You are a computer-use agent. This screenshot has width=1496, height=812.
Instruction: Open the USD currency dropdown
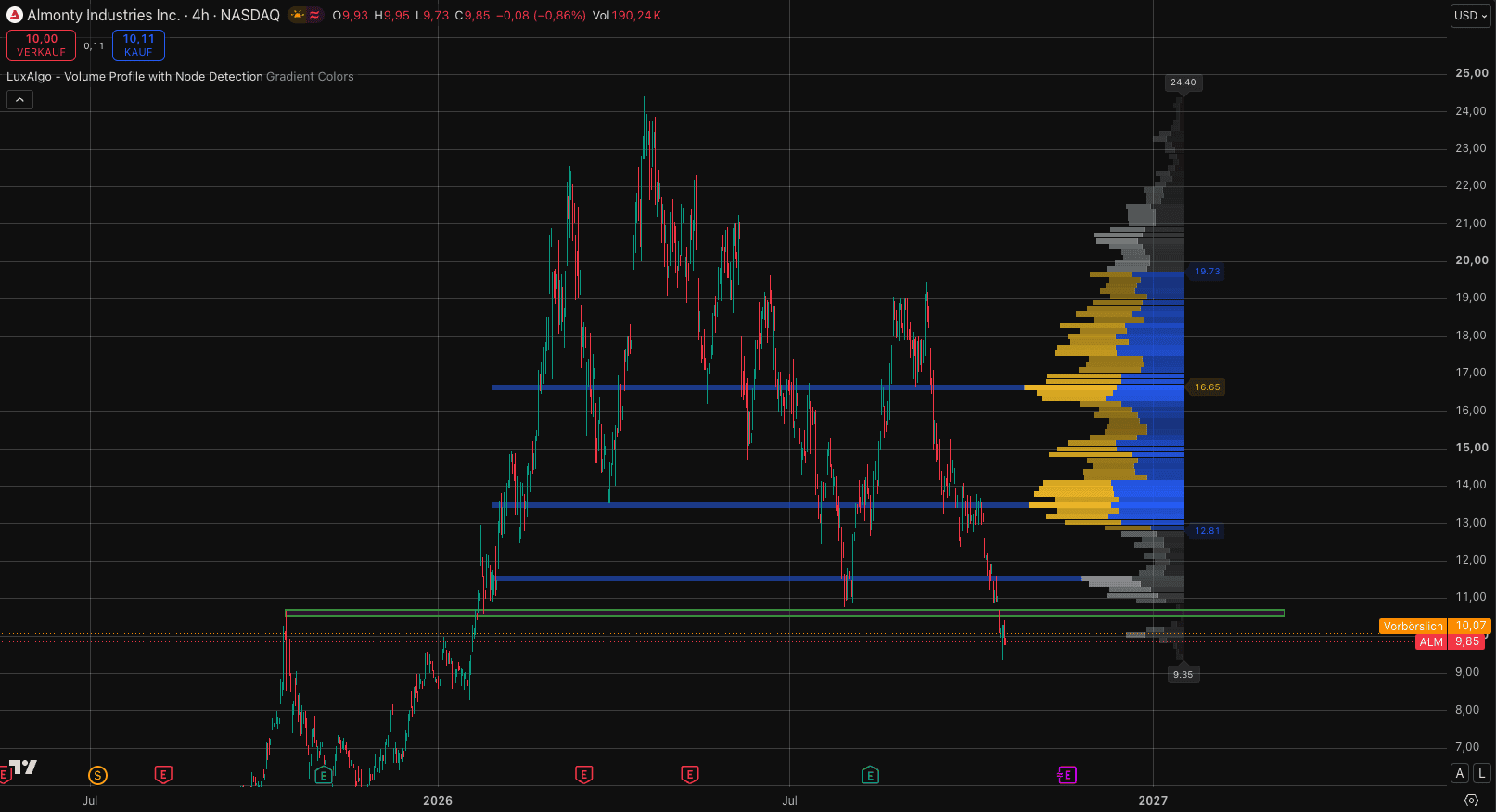point(1470,16)
